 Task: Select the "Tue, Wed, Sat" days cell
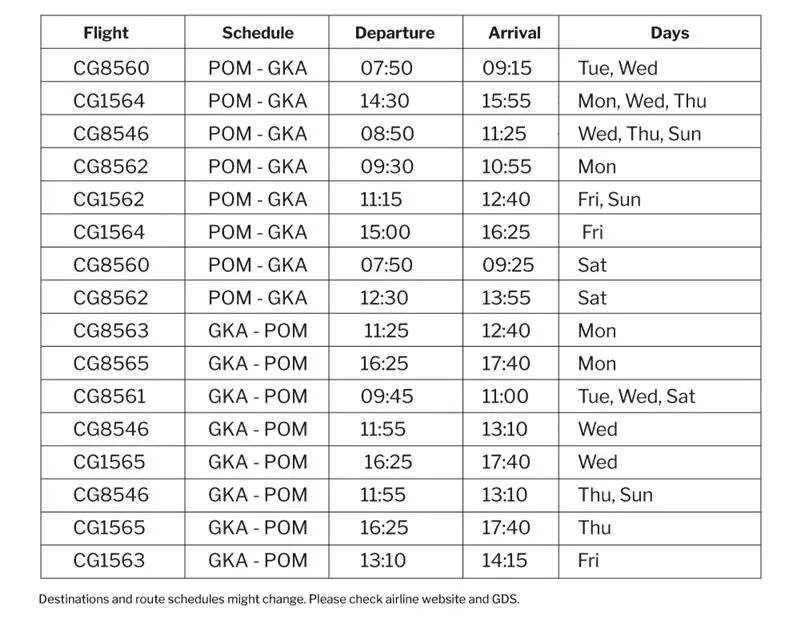pos(636,397)
